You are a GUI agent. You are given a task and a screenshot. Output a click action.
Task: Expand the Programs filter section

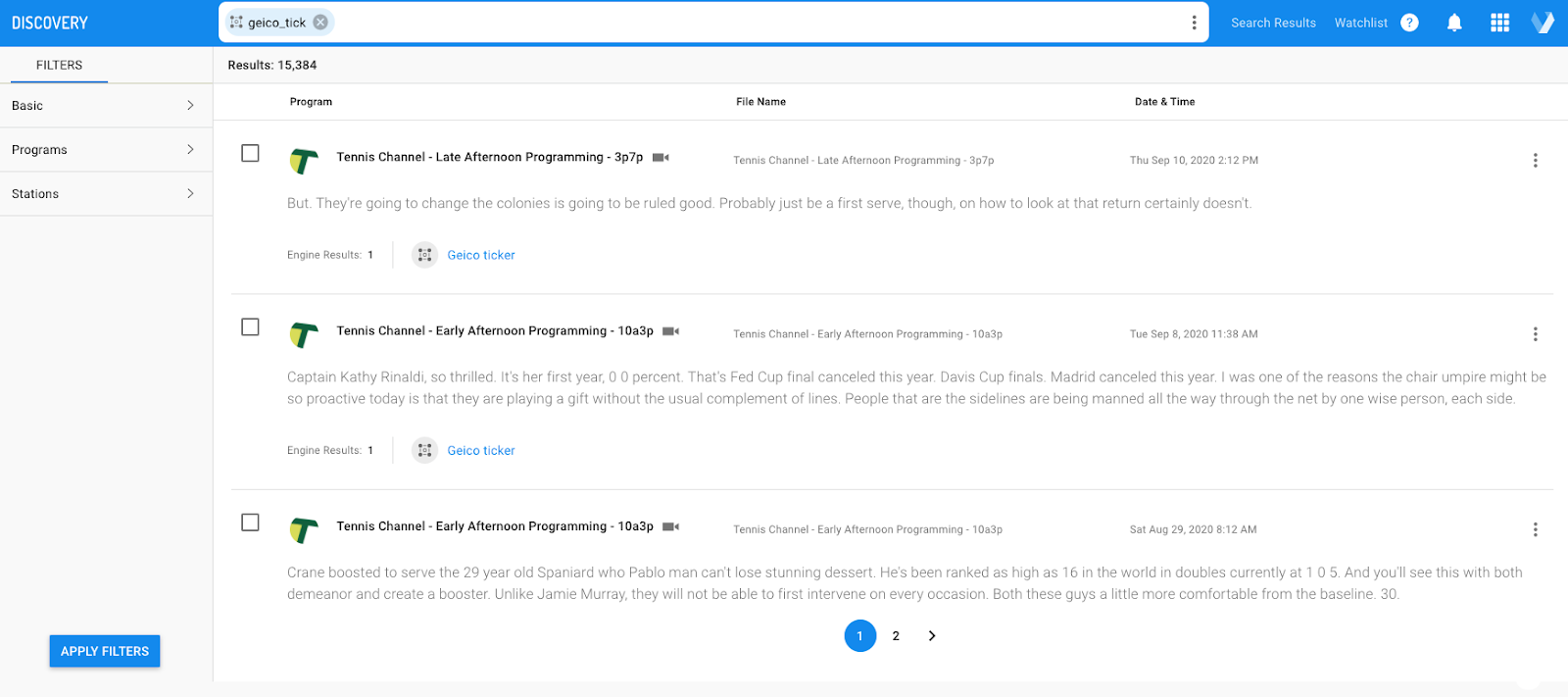click(x=106, y=150)
